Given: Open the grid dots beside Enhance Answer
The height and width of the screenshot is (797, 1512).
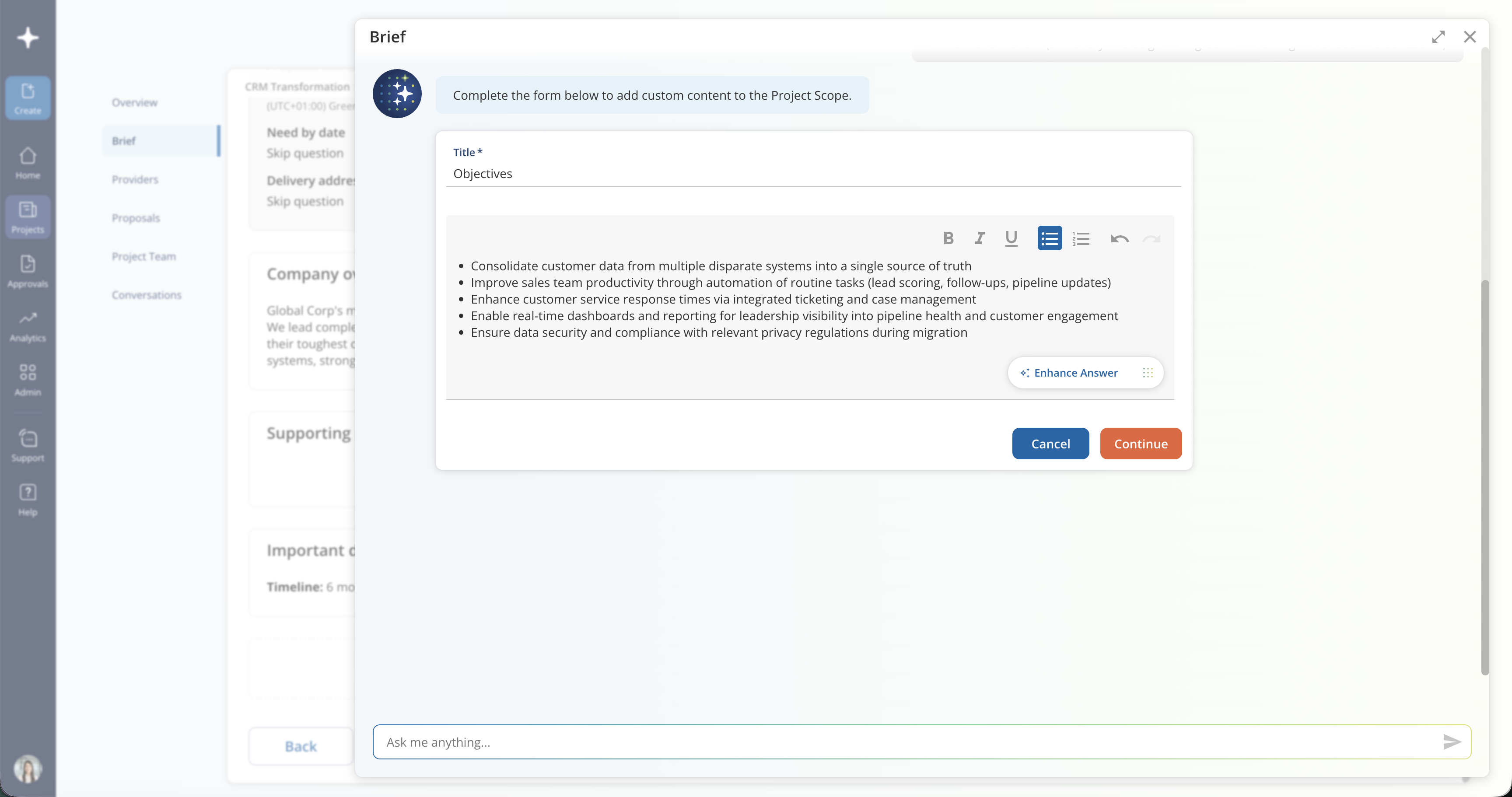Looking at the screenshot, I should coord(1148,373).
